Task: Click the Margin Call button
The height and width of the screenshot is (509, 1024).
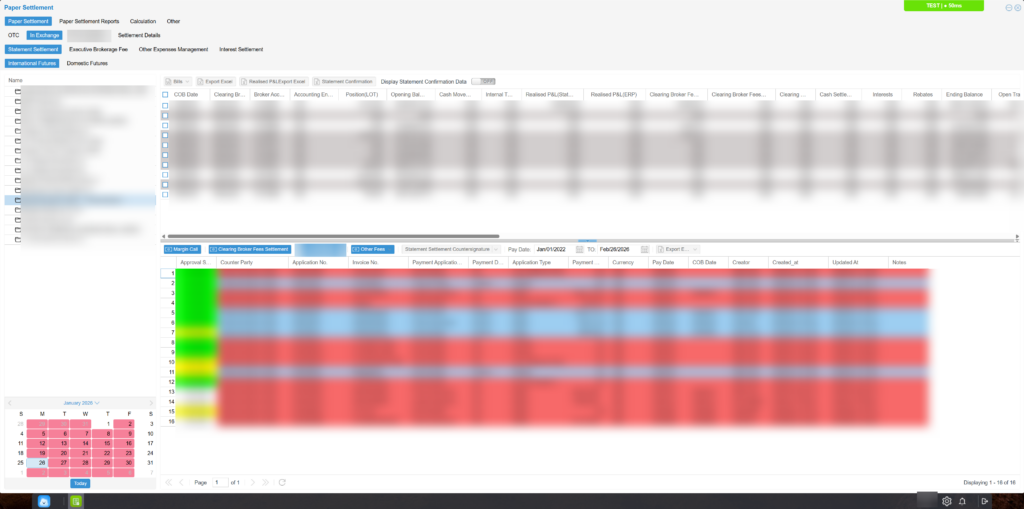Action: coord(183,249)
